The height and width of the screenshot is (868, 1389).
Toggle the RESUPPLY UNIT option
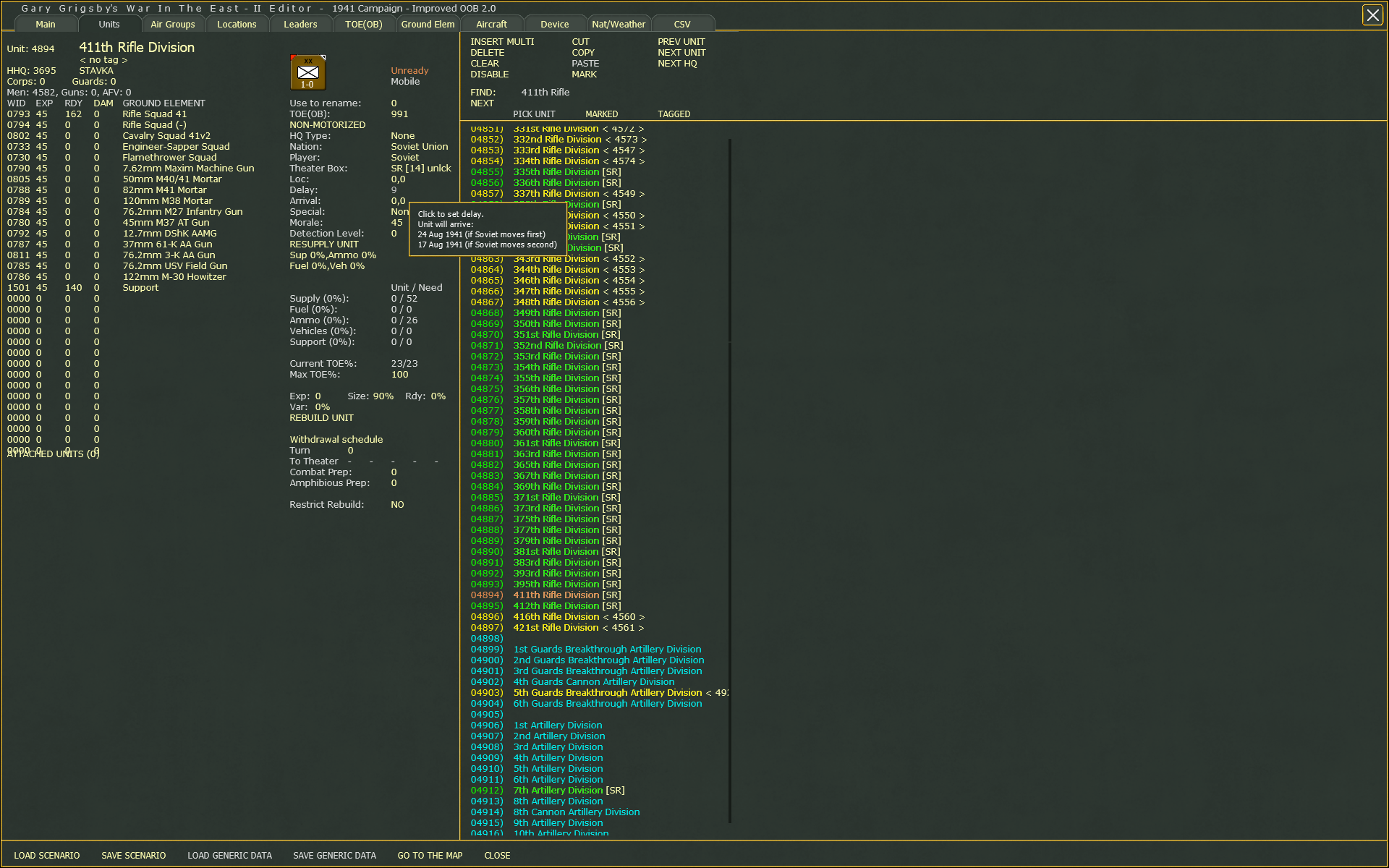pyautogui.click(x=324, y=244)
